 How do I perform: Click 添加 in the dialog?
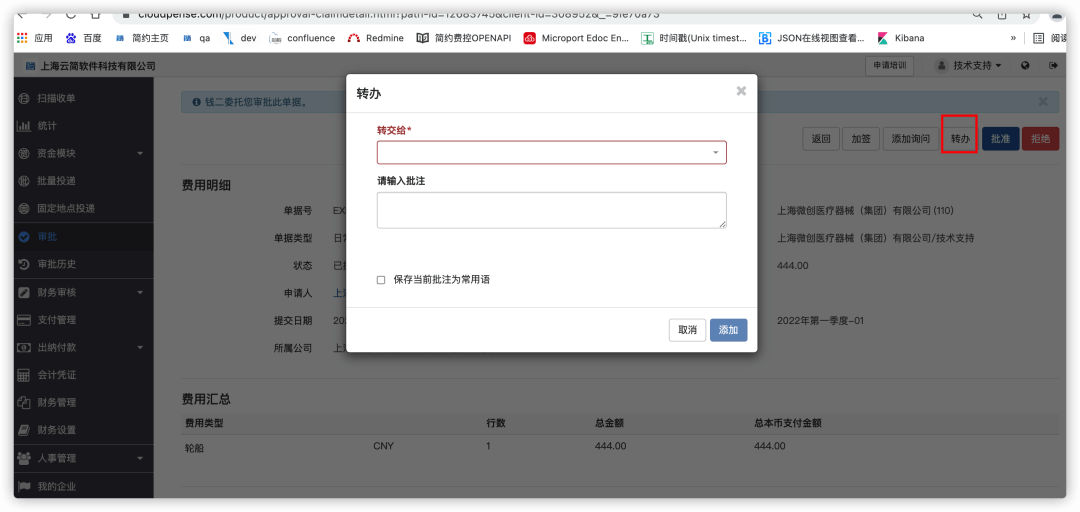point(729,330)
